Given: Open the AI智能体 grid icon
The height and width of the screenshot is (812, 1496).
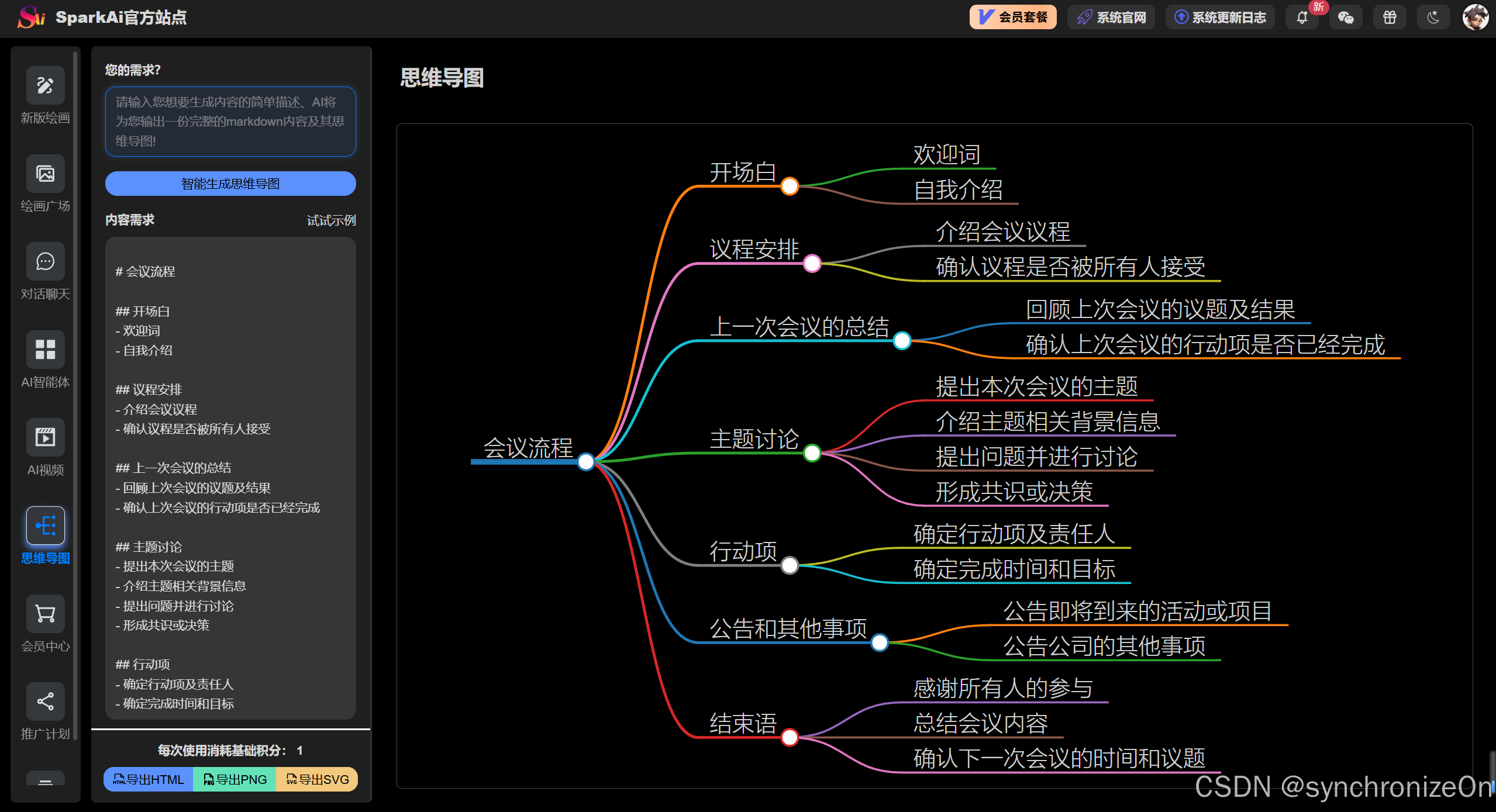Looking at the screenshot, I should (45, 350).
